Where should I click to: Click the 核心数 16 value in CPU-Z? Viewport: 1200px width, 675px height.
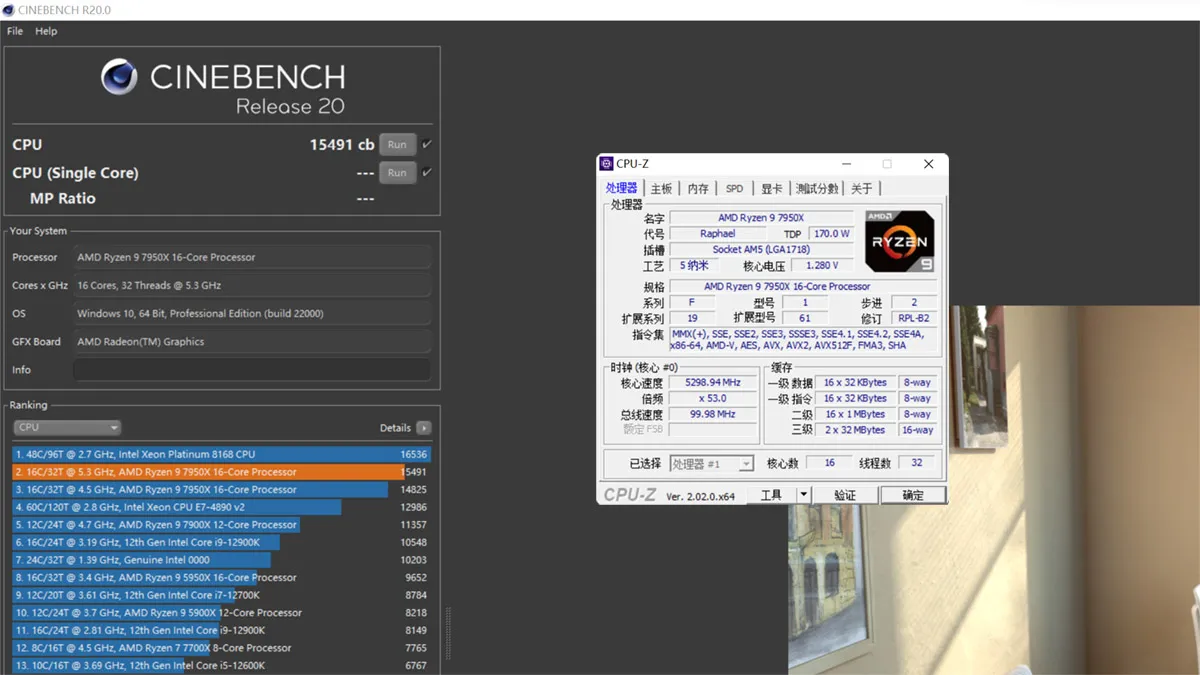coord(830,463)
